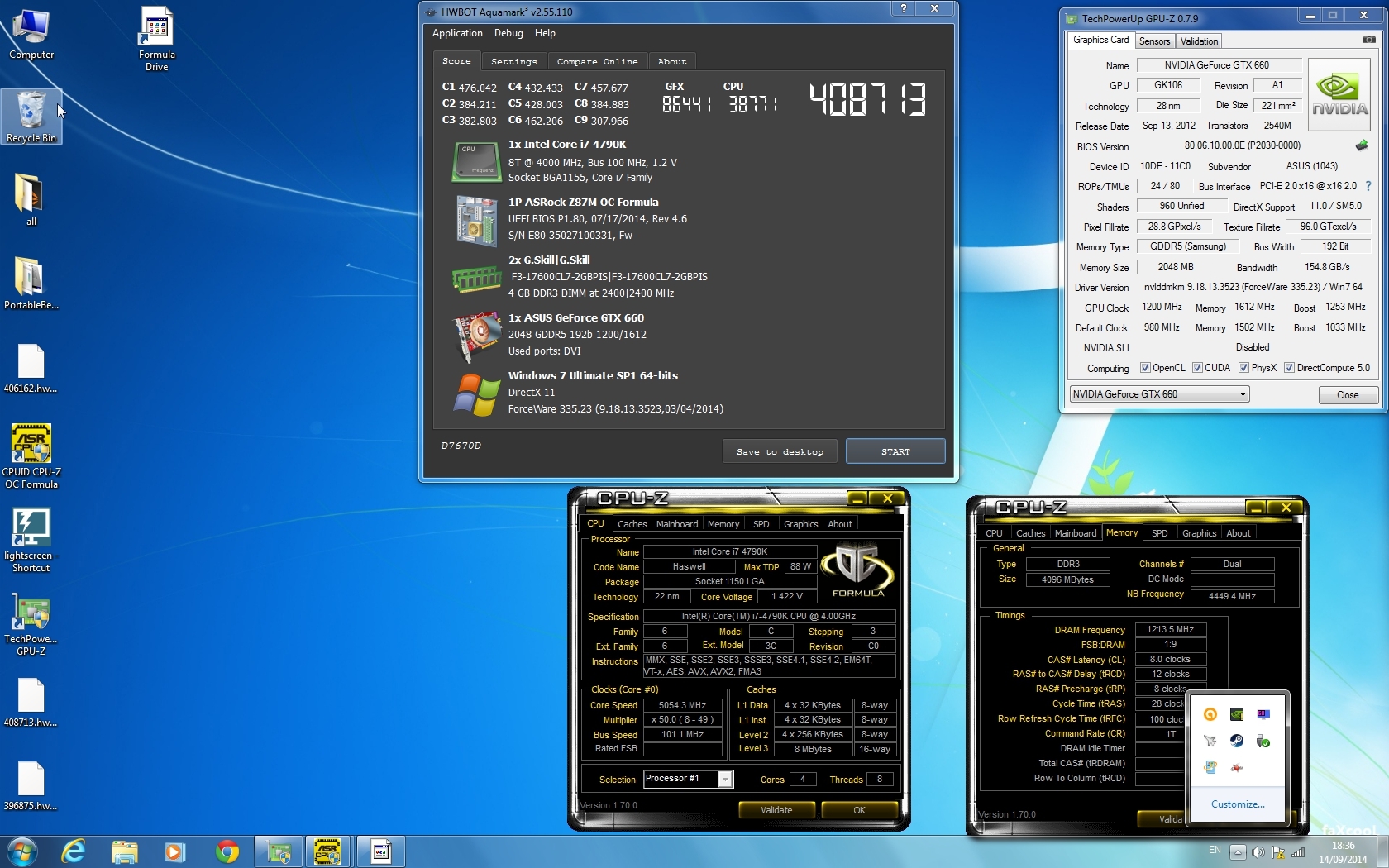
Task: Toggle the OpenCL checkbox in GPU-Z
Action: click(x=1145, y=368)
